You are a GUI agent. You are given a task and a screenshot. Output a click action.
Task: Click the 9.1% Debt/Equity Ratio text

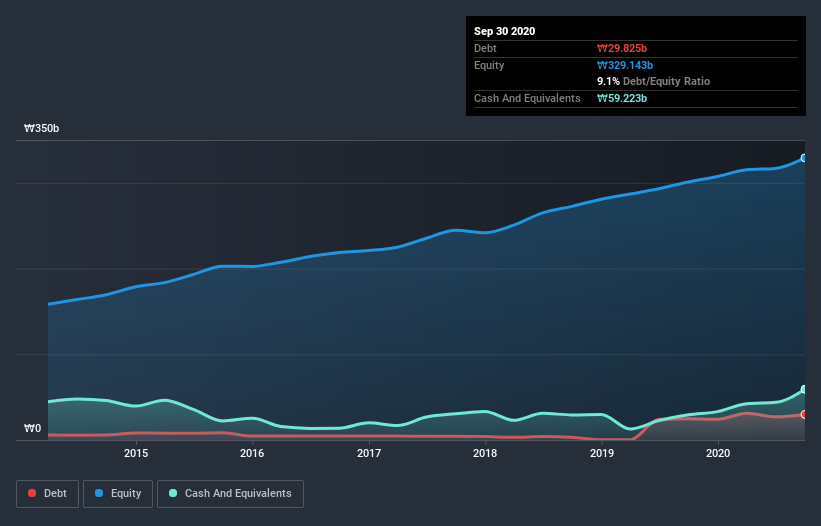pyautogui.click(x=653, y=81)
